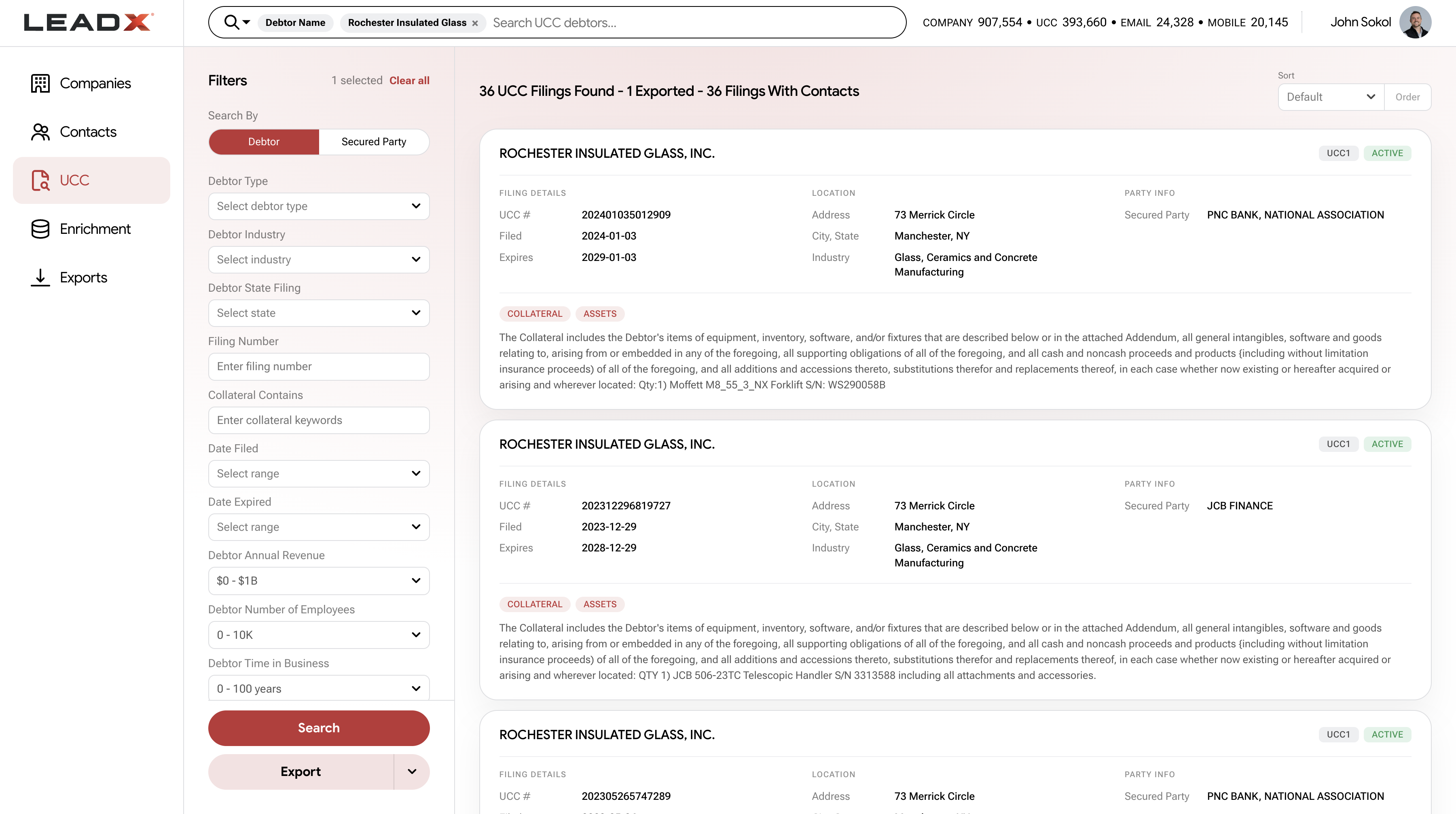The height and width of the screenshot is (814, 1456).
Task: Click UCC1 badge on filing 202305265747289
Action: 1338,735
